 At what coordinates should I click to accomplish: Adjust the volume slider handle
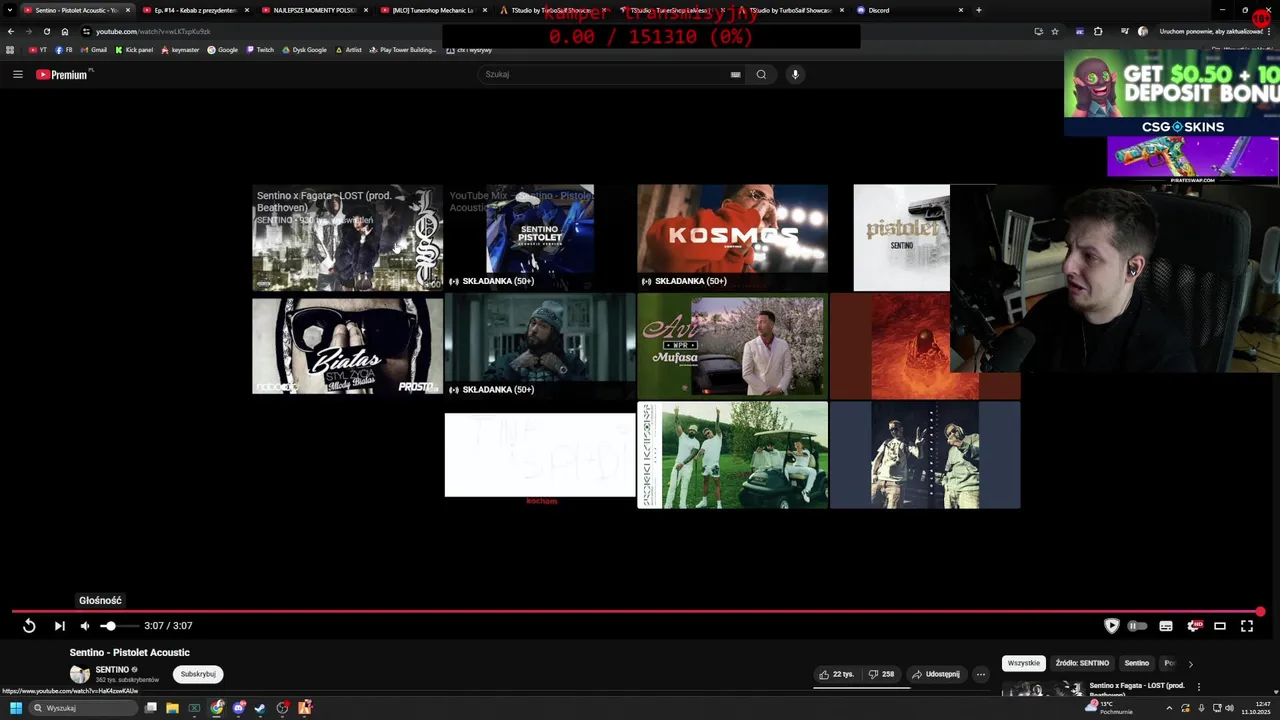(109, 626)
